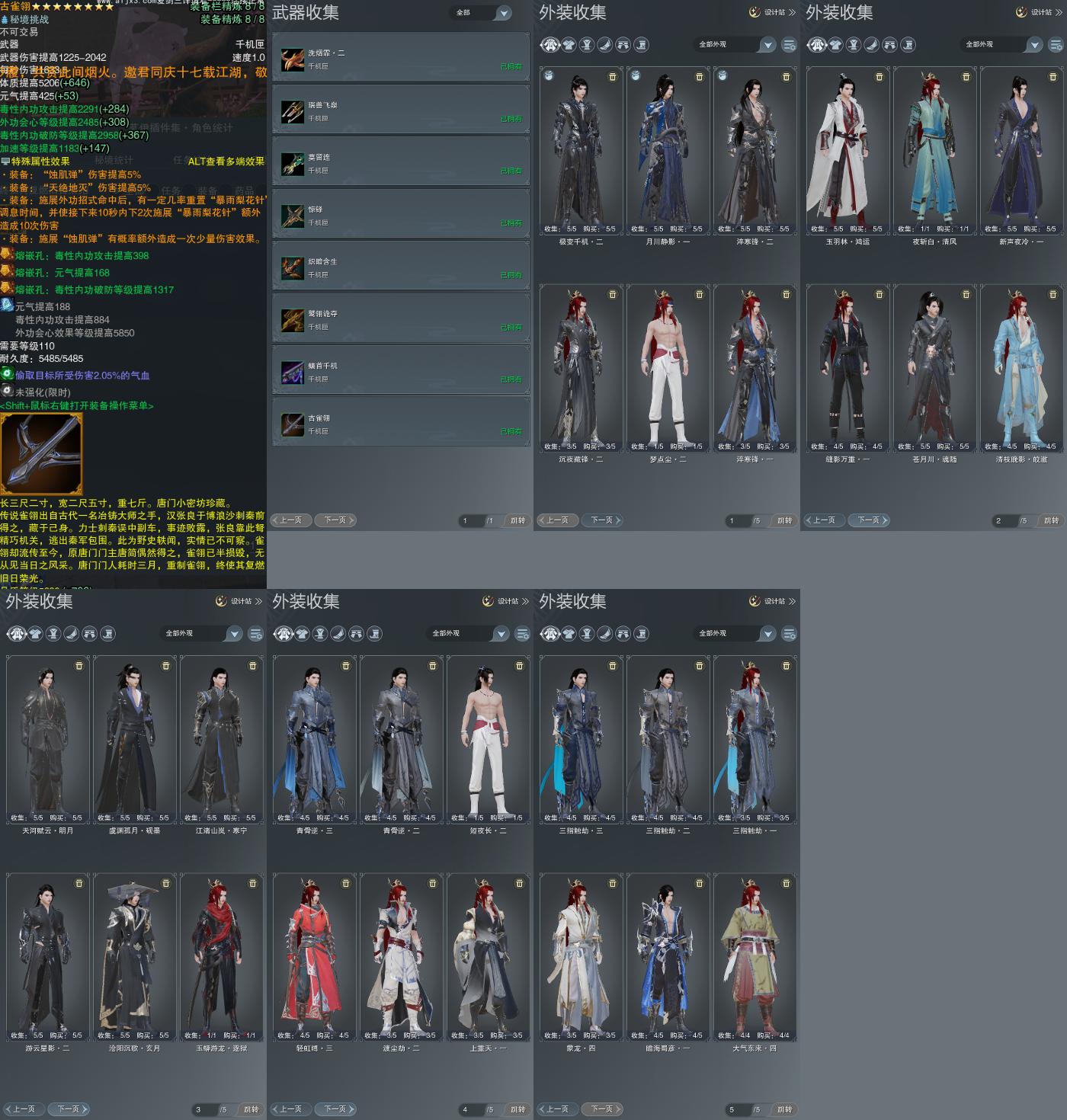The height and width of the screenshot is (1120, 1067).
Task: Click 未强化(限时) text in tooltip
Action: 43,392
